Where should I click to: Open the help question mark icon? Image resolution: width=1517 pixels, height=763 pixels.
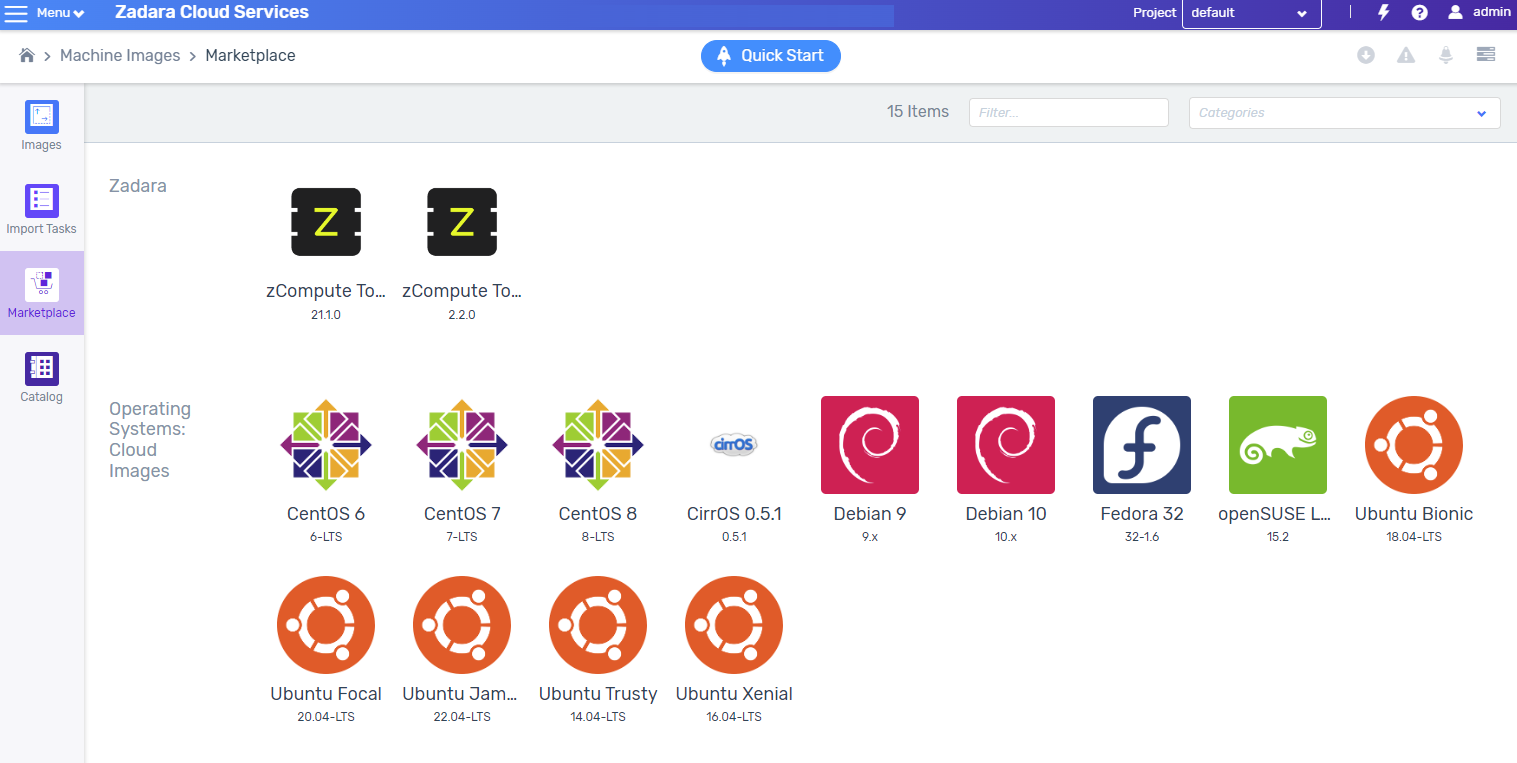click(1419, 13)
